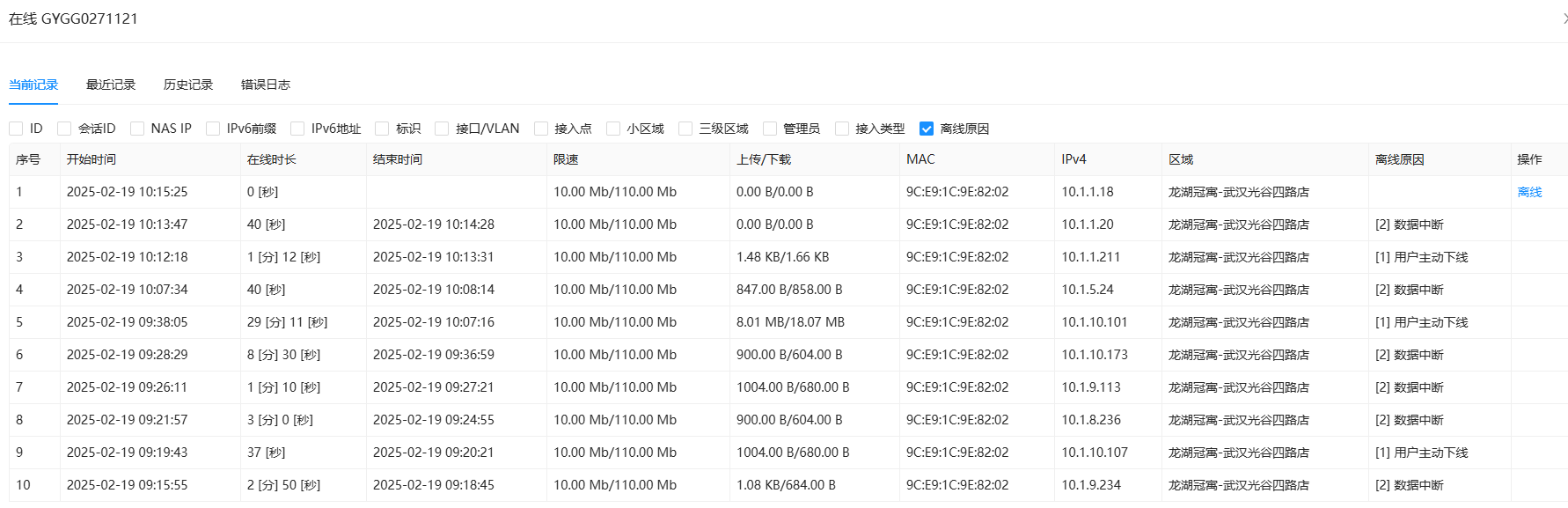Click the 开始时间 column header
The height and width of the screenshot is (508, 1568).
[x=92, y=159]
